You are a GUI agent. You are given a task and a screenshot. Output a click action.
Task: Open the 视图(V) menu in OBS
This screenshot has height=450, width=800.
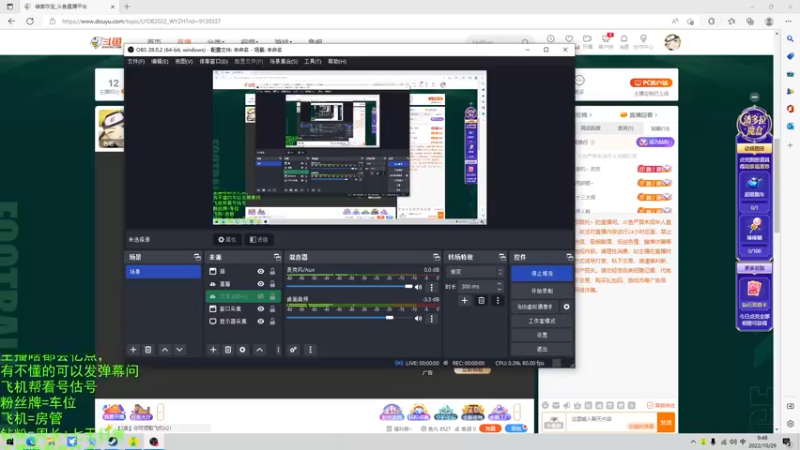[x=184, y=61]
